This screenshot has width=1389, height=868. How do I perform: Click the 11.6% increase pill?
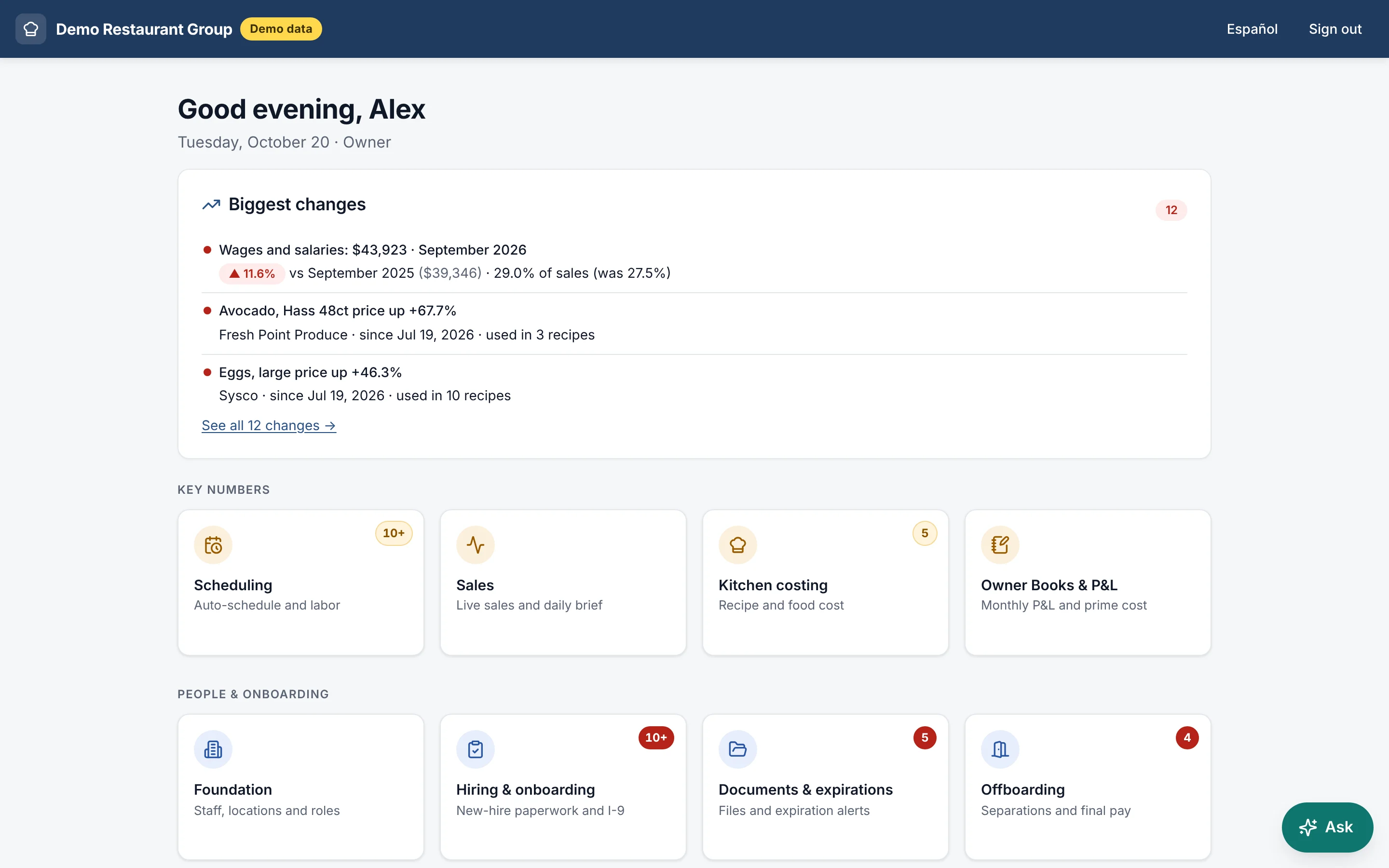[x=252, y=273]
